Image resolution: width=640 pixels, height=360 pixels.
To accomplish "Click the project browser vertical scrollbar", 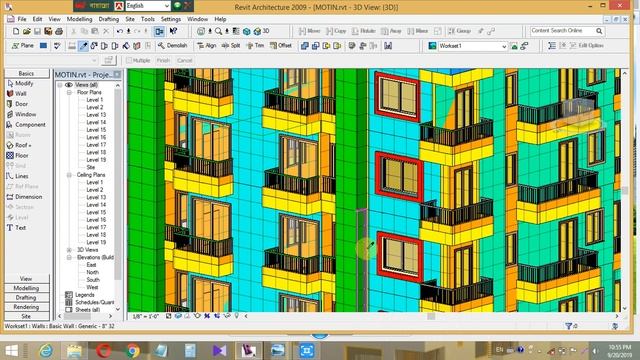I will (x=118, y=197).
